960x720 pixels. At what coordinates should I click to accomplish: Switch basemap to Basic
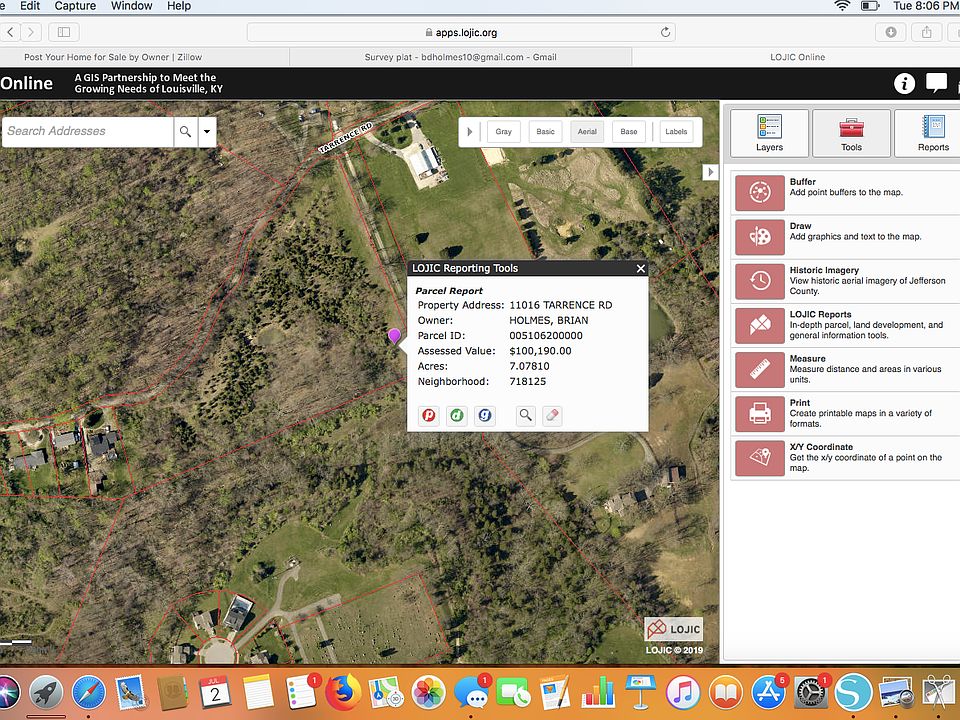(545, 132)
